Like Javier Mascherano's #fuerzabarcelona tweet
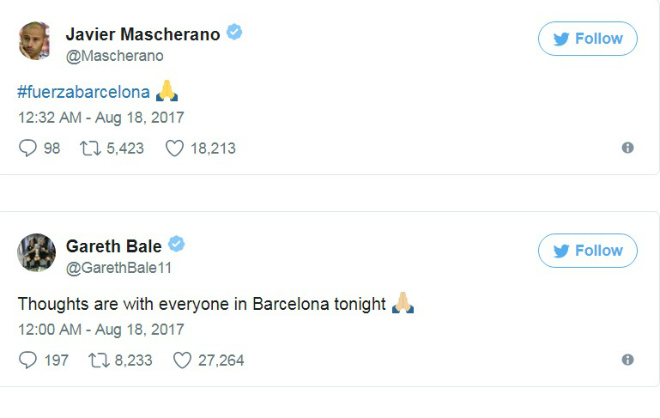 174,148
